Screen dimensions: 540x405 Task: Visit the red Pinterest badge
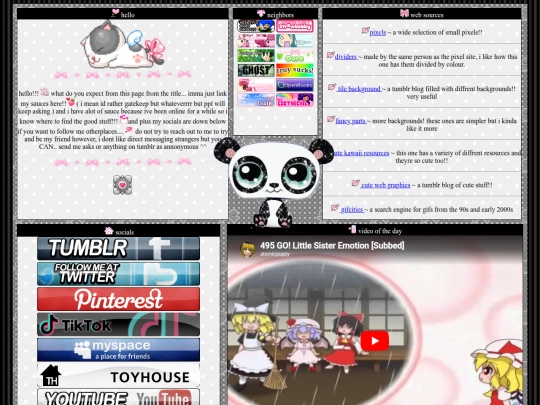[x=118, y=299]
